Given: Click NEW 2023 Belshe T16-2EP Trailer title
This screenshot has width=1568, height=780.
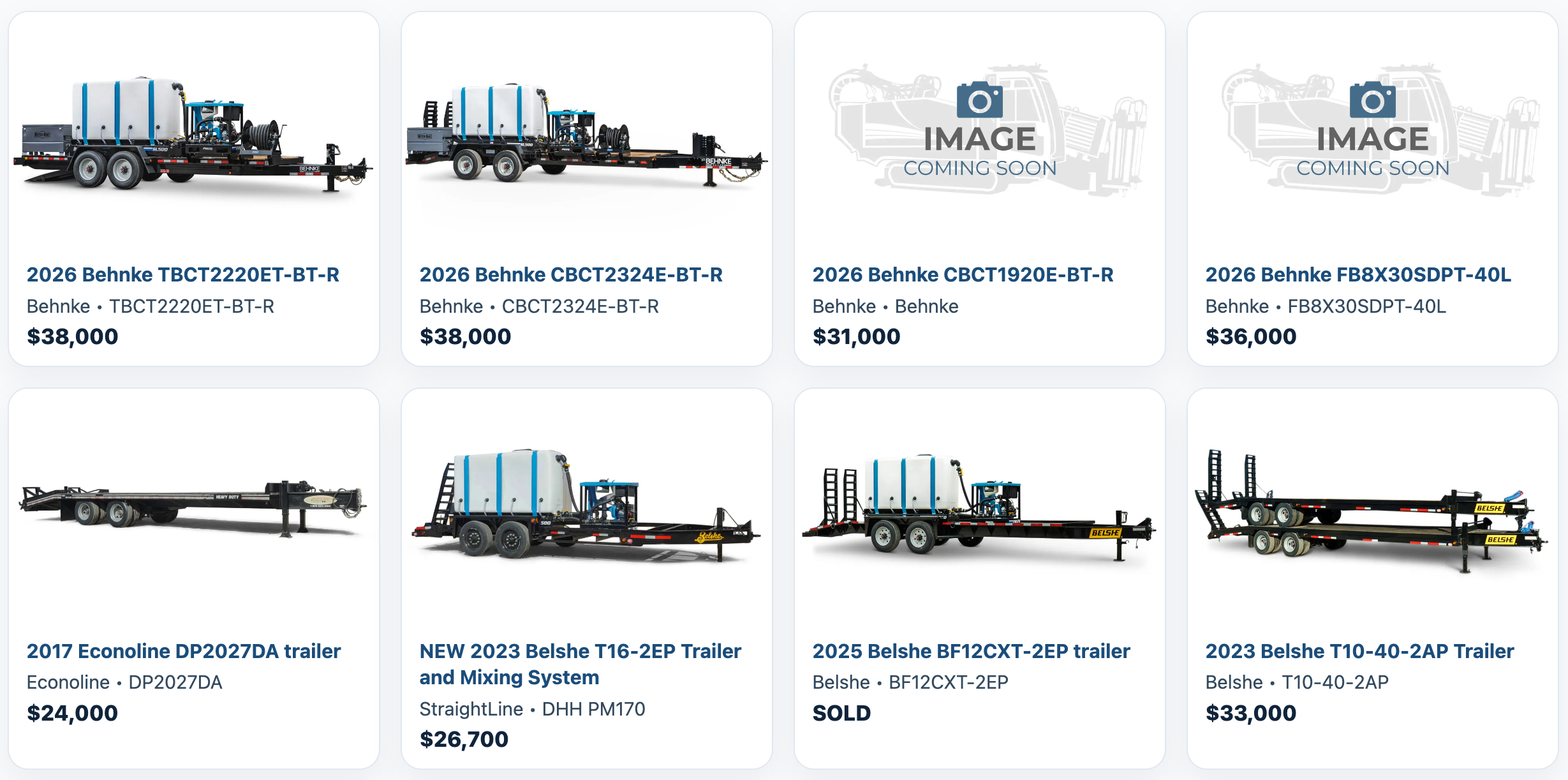Looking at the screenshot, I should 580,651.
